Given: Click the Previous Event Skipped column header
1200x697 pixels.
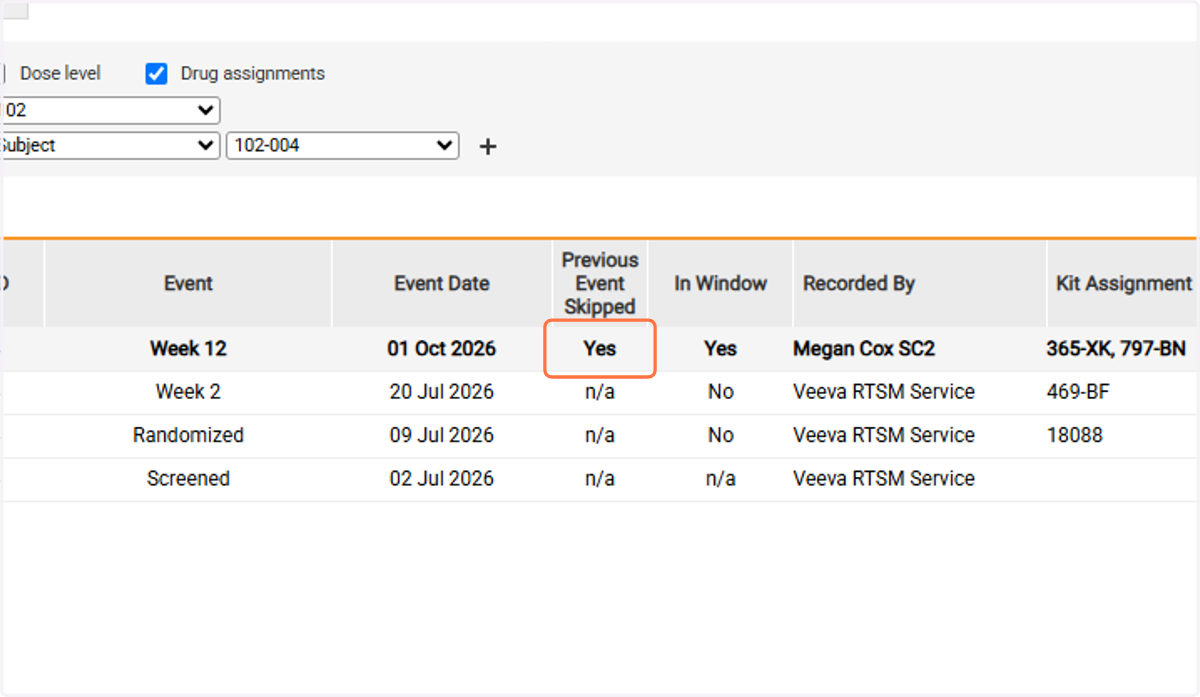Looking at the screenshot, I should [x=600, y=284].
